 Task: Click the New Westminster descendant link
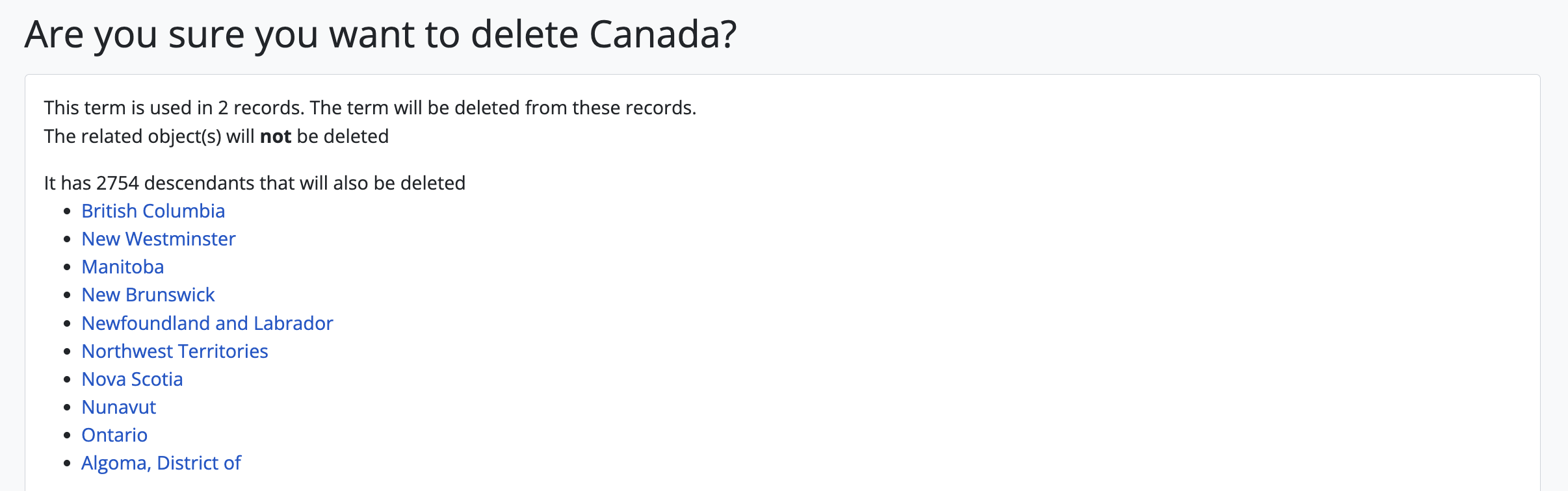(158, 239)
